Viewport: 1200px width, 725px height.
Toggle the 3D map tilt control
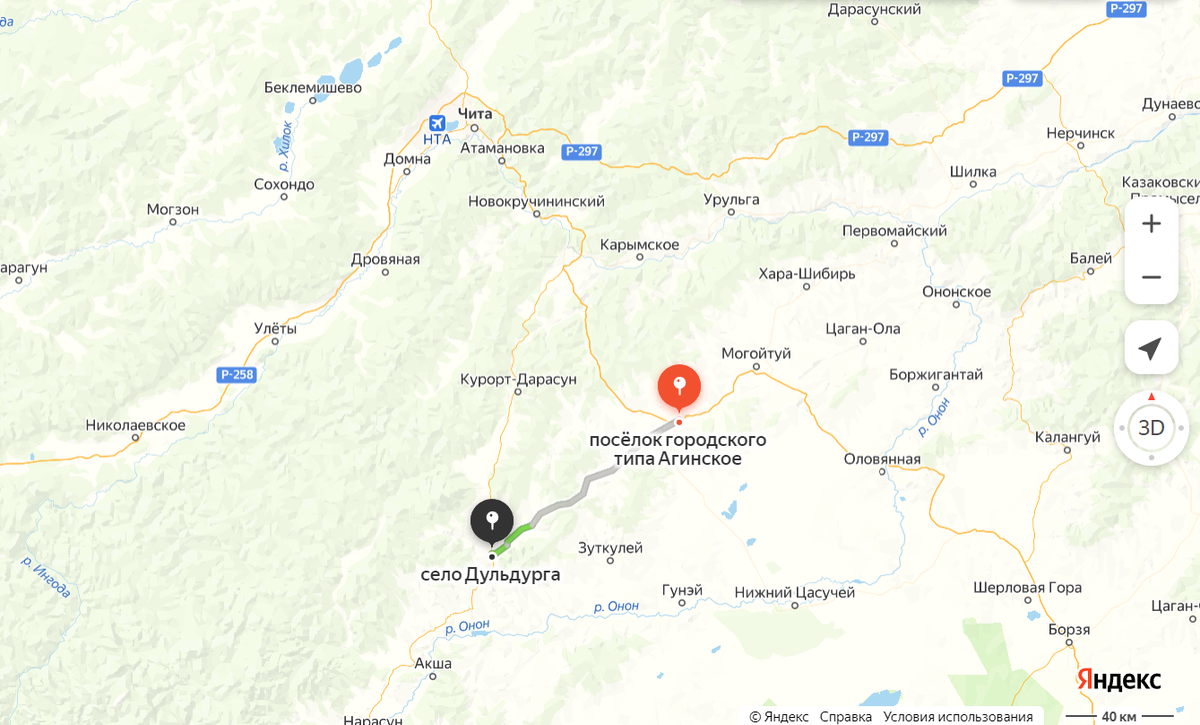(1151, 428)
